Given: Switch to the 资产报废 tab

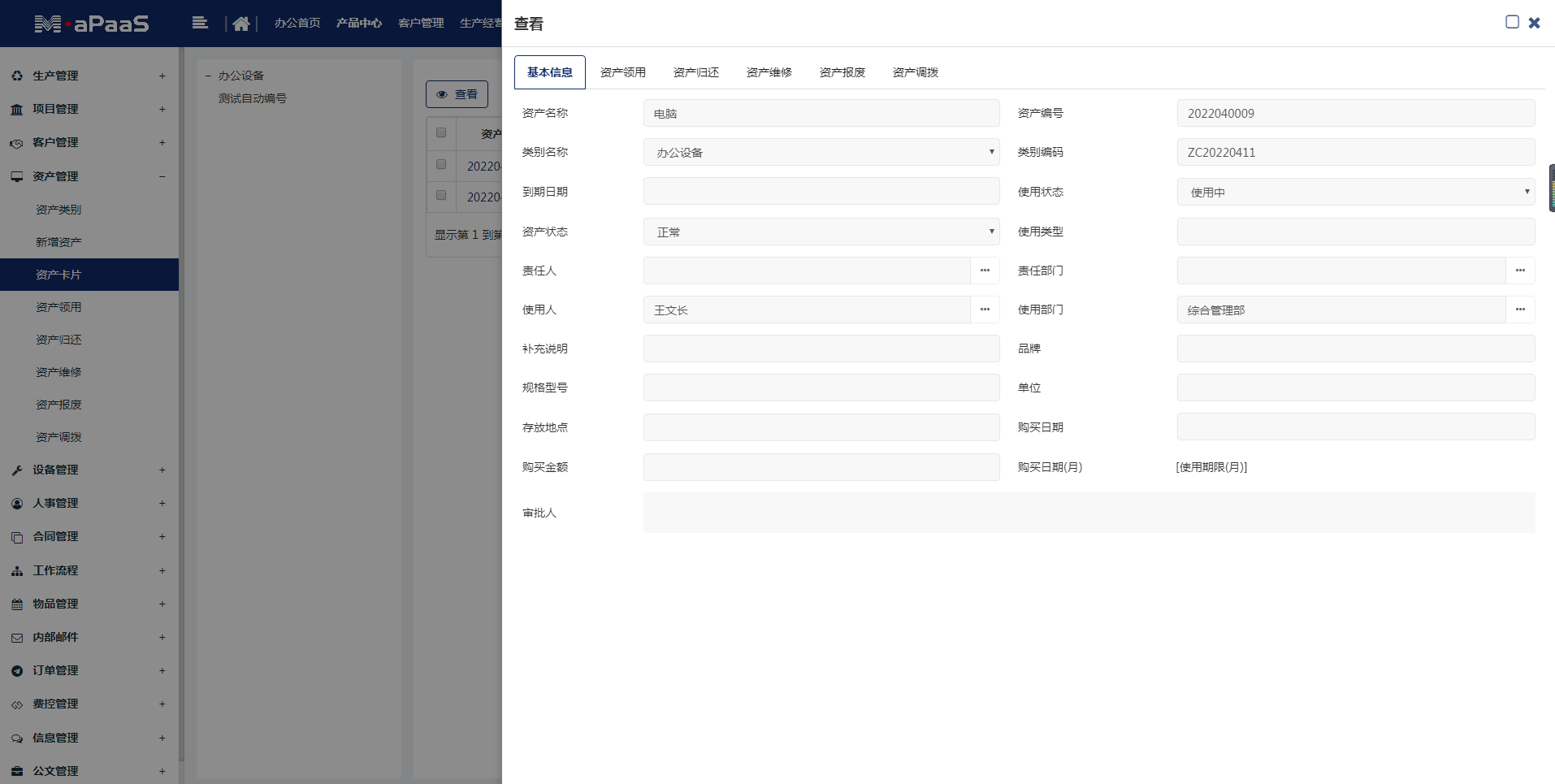Looking at the screenshot, I should pyautogui.click(x=842, y=72).
